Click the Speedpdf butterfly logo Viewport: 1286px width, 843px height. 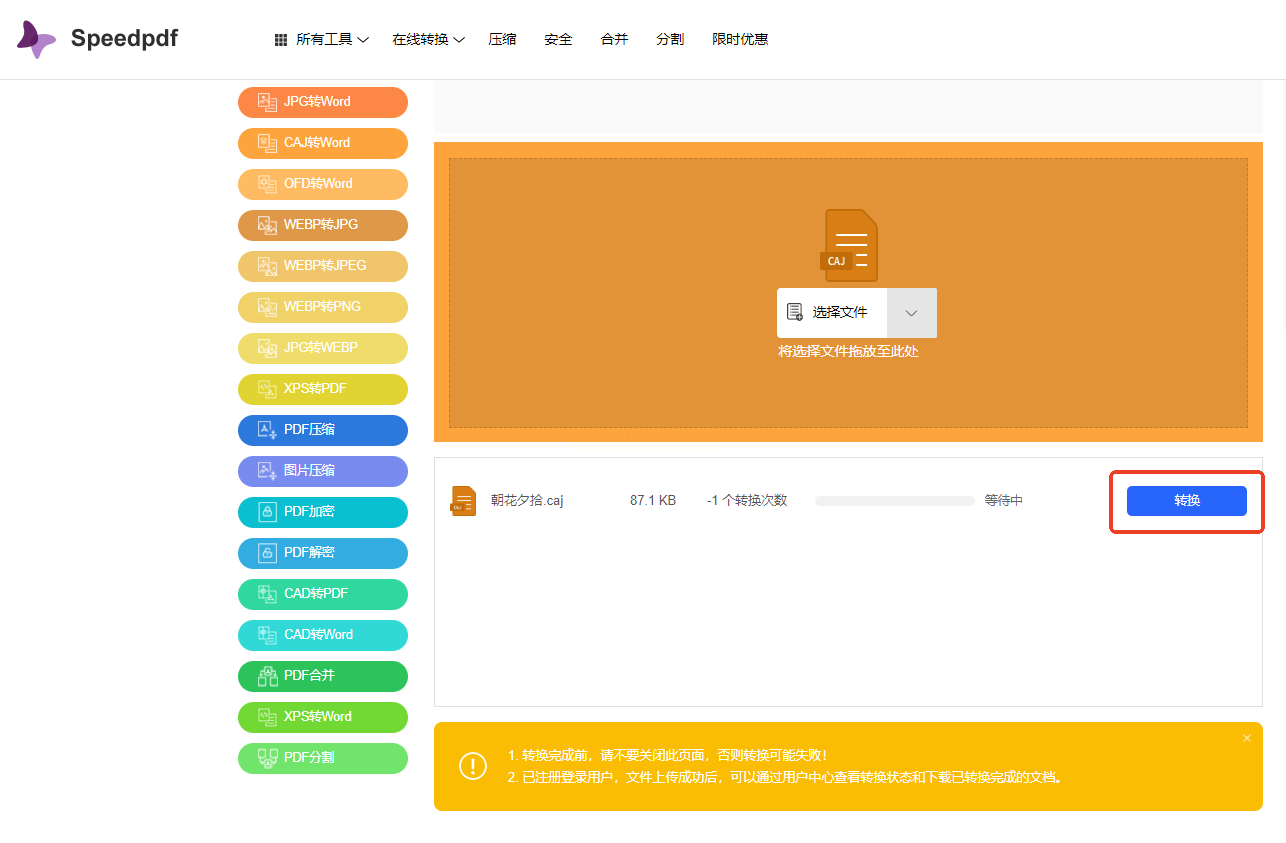pos(37,39)
